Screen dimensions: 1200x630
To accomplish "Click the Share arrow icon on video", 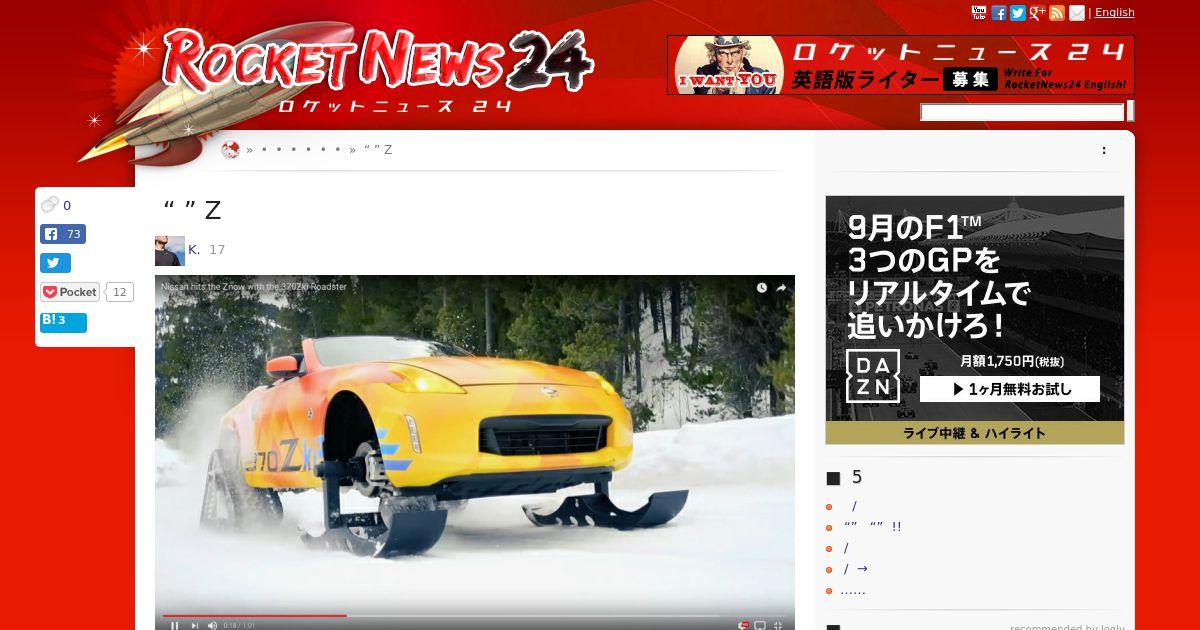I will [x=782, y=288].
